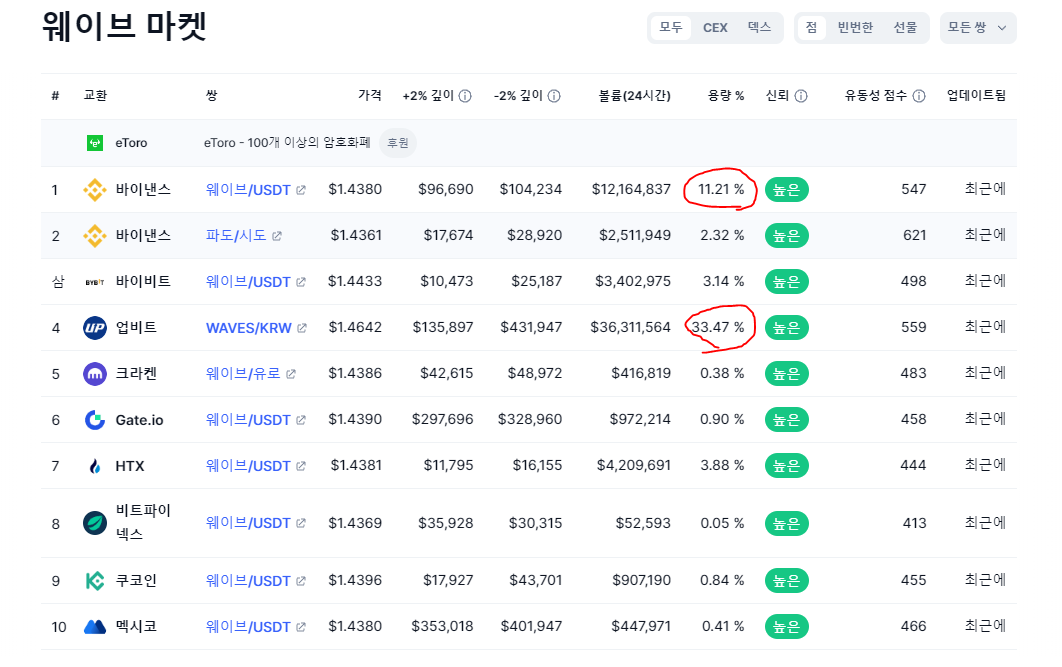The image size is (1062, 667).
Task: Click the $36,311,564 volume cell
Action: [630, 328]
